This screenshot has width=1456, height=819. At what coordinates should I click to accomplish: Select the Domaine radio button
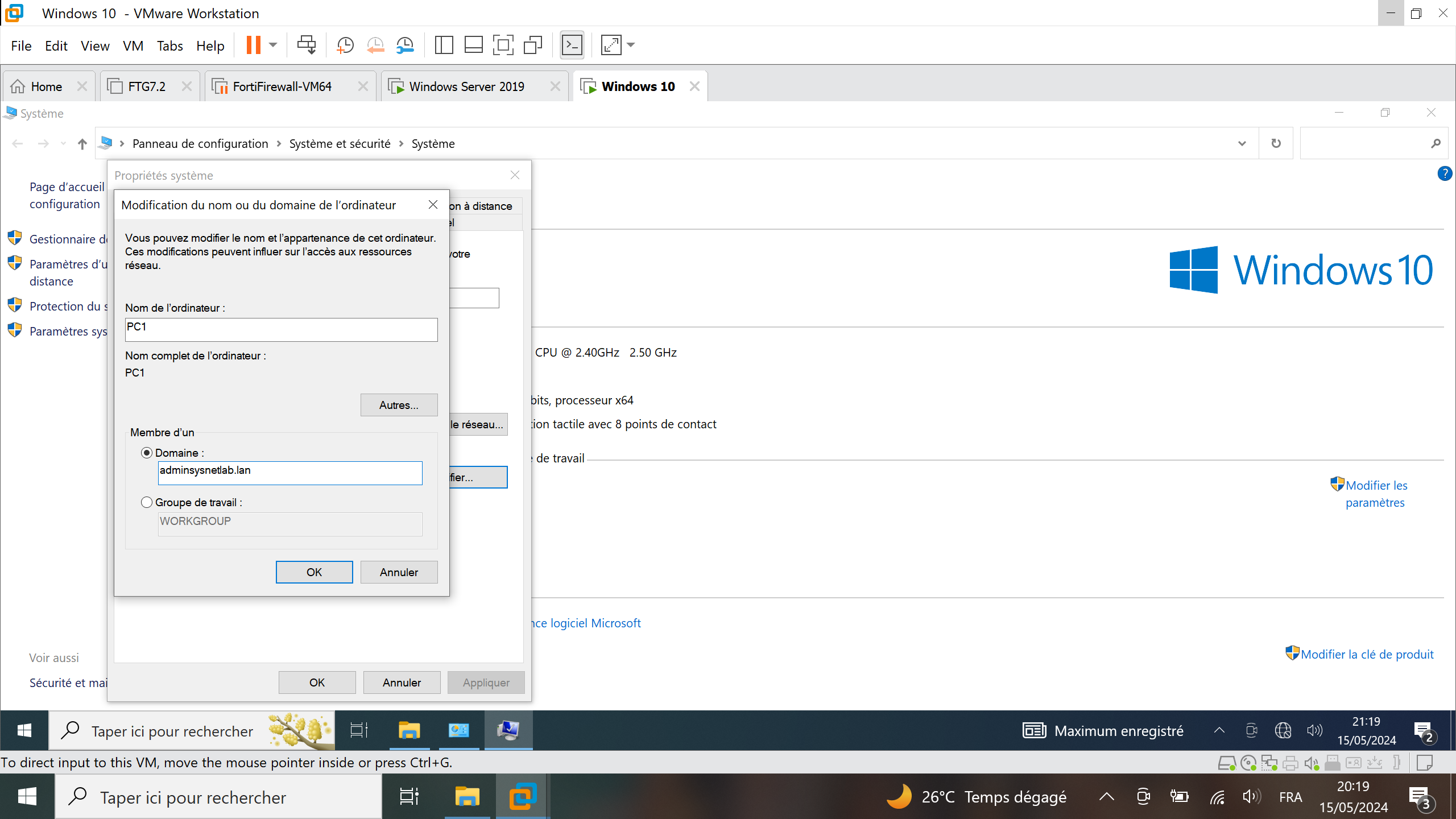click(x=147, y=453)
